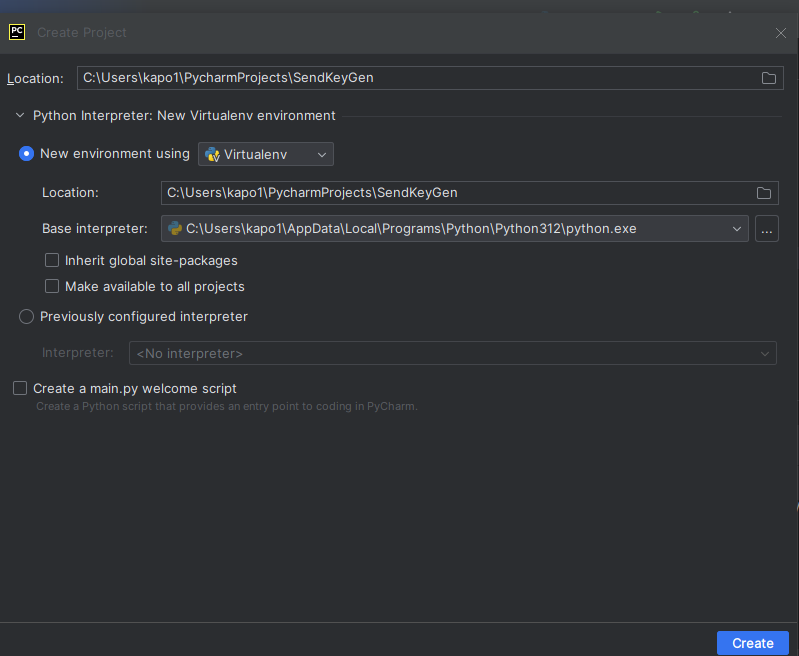This screenshot has width=799, height=656.
Task: Expand Base interpreter dropdown arrow
Action: (x=736, y=229)
